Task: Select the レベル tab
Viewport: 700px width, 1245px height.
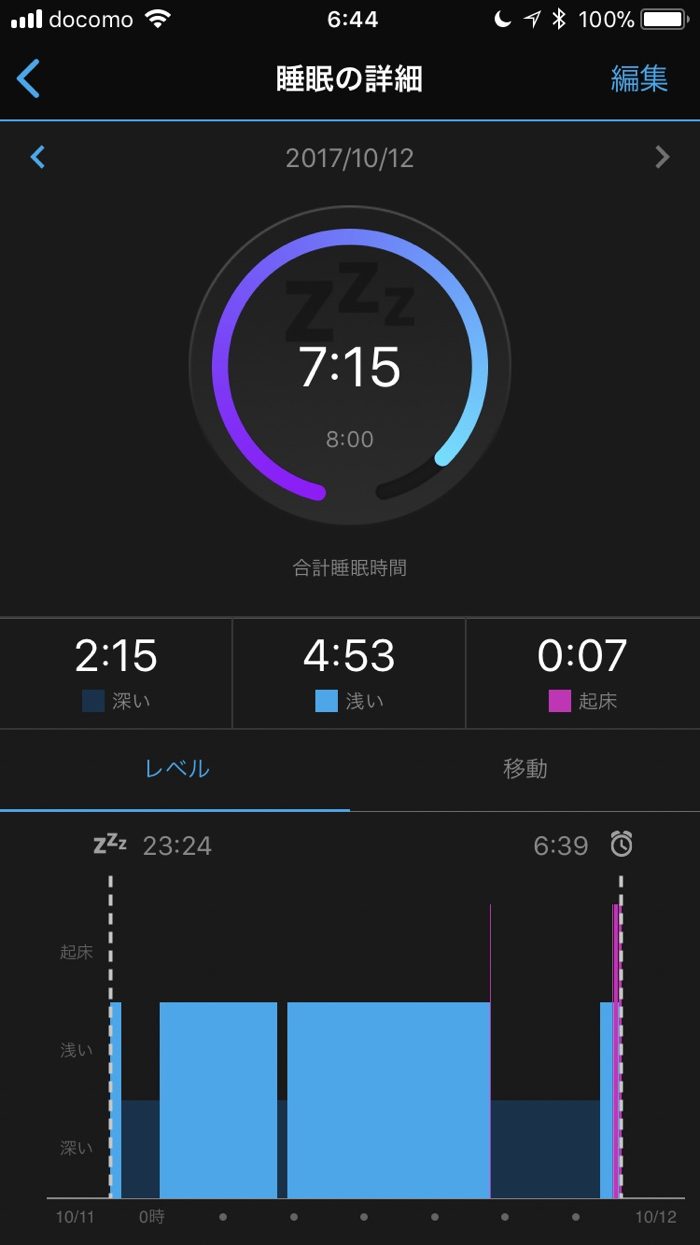Action: [177, 769]
